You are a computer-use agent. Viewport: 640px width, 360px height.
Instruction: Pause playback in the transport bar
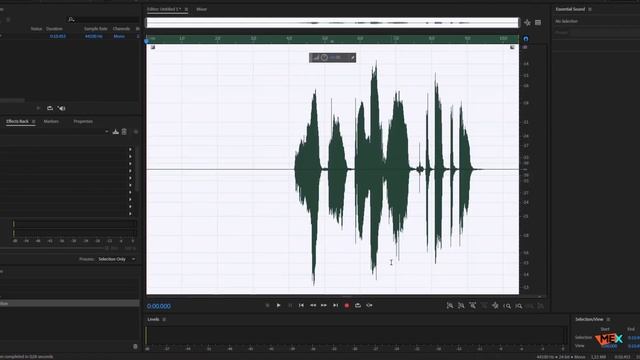(290, 305)
